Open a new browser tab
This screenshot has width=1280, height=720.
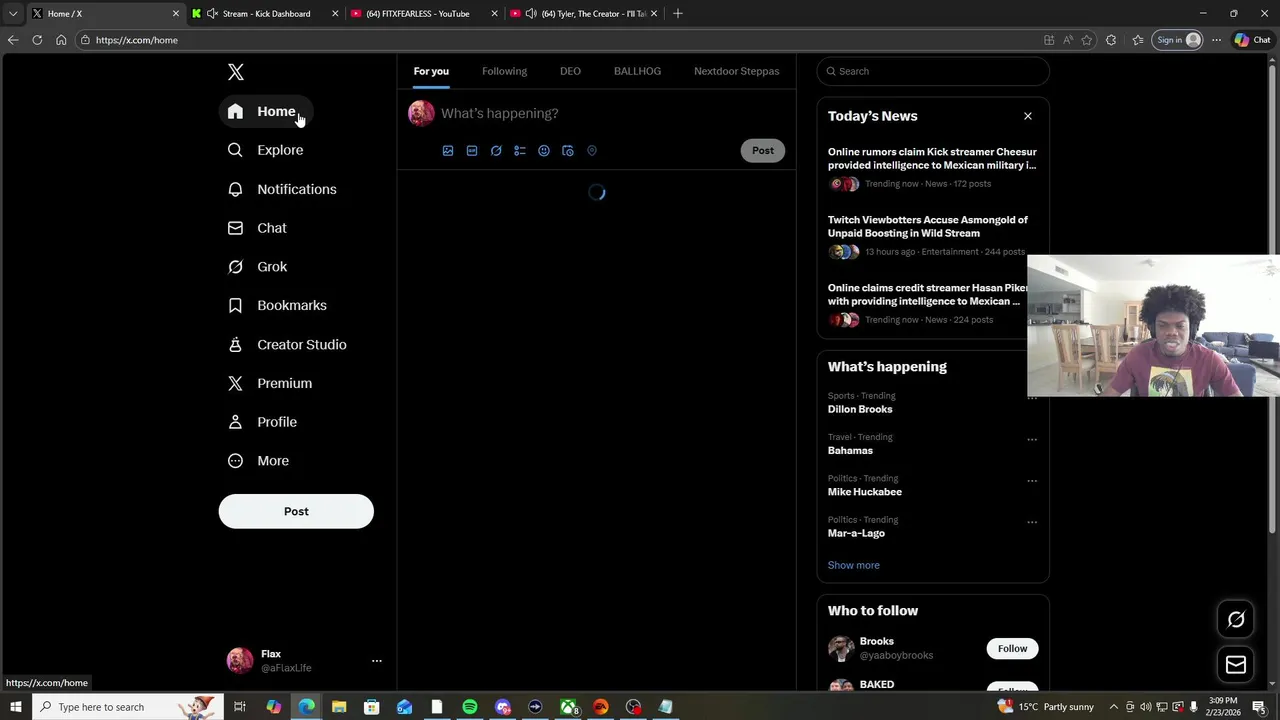(x=678, y=13)
